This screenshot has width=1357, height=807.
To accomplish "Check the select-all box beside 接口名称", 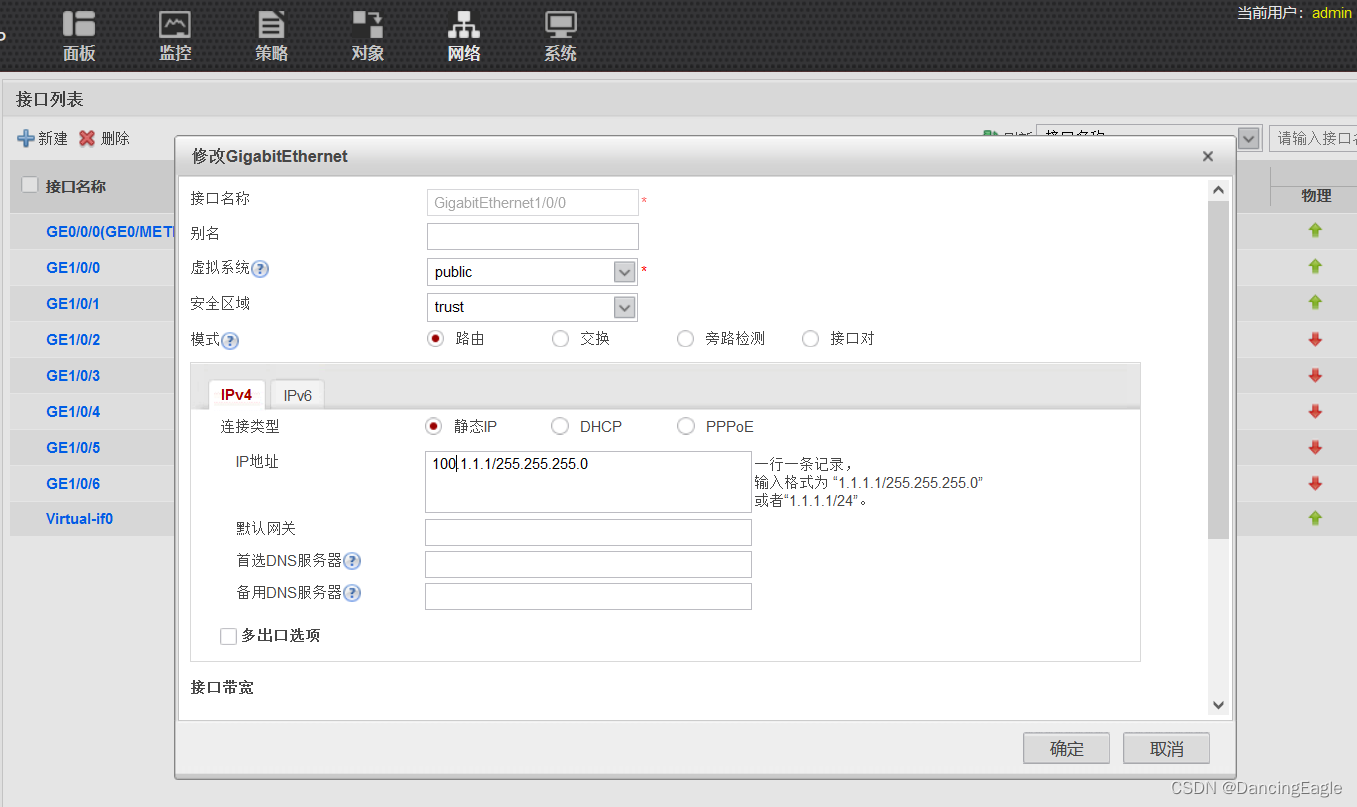I will click(30, 185).
